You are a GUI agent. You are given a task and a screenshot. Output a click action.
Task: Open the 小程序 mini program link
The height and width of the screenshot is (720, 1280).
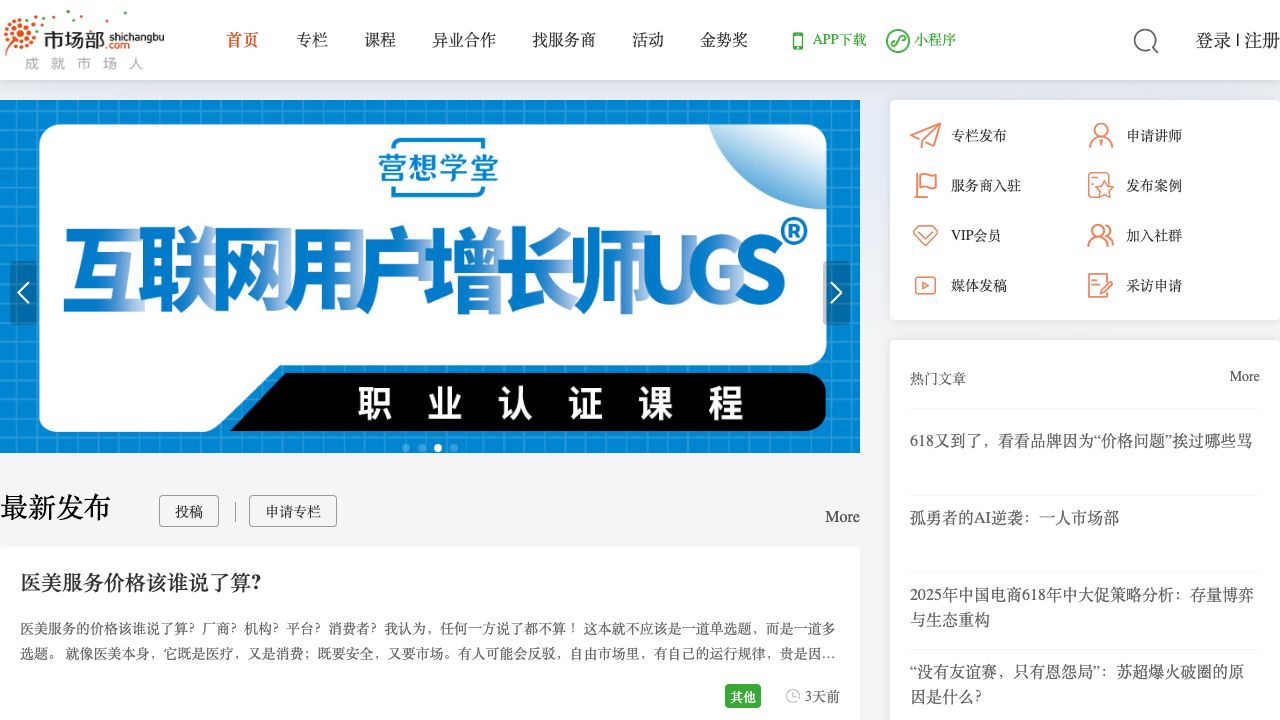tap(921, 40)
